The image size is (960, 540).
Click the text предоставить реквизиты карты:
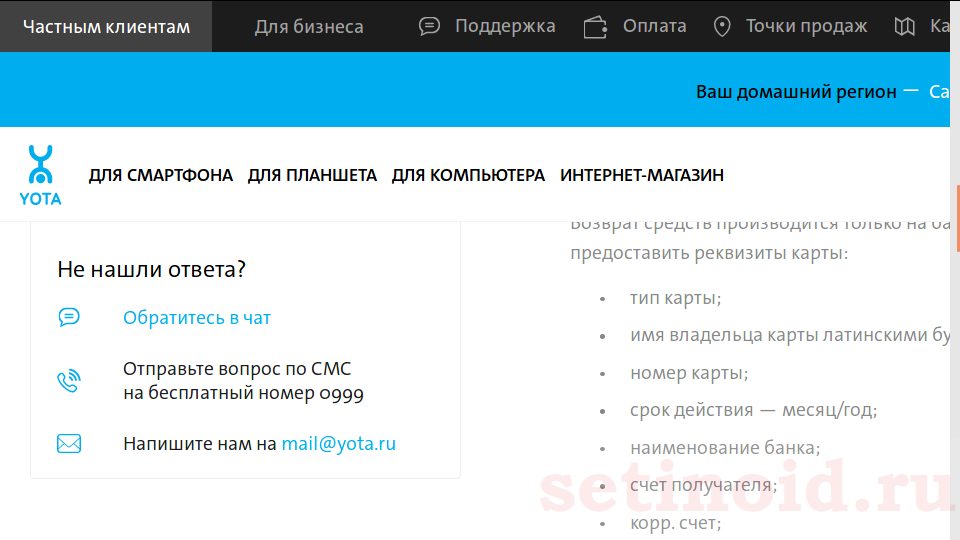tap(709, 253)
